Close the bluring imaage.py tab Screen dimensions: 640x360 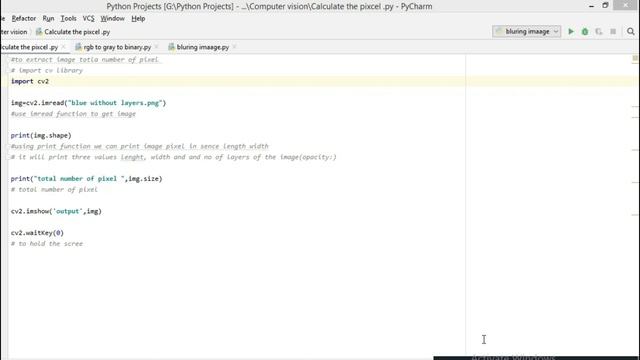click(x=234, y=47)
